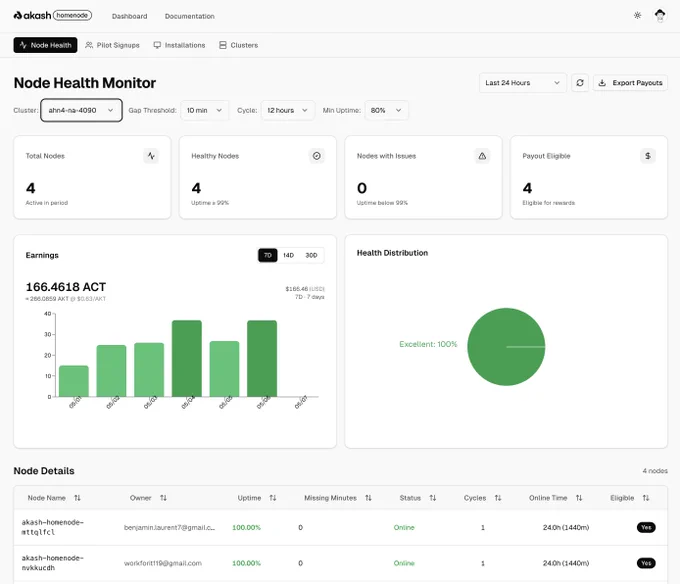Sort the table by Cycles
680x584 pixels.
click(x=482, y=498)
